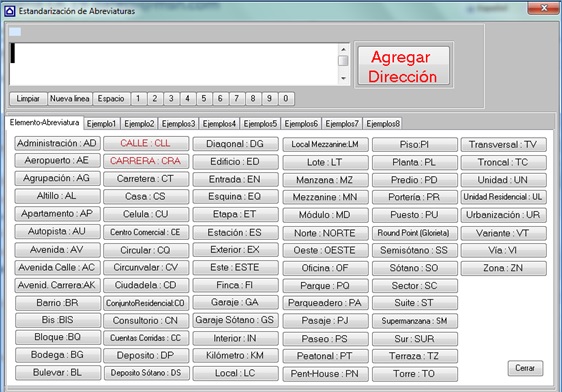Click Bloque : BQ

tap(58, 337)
